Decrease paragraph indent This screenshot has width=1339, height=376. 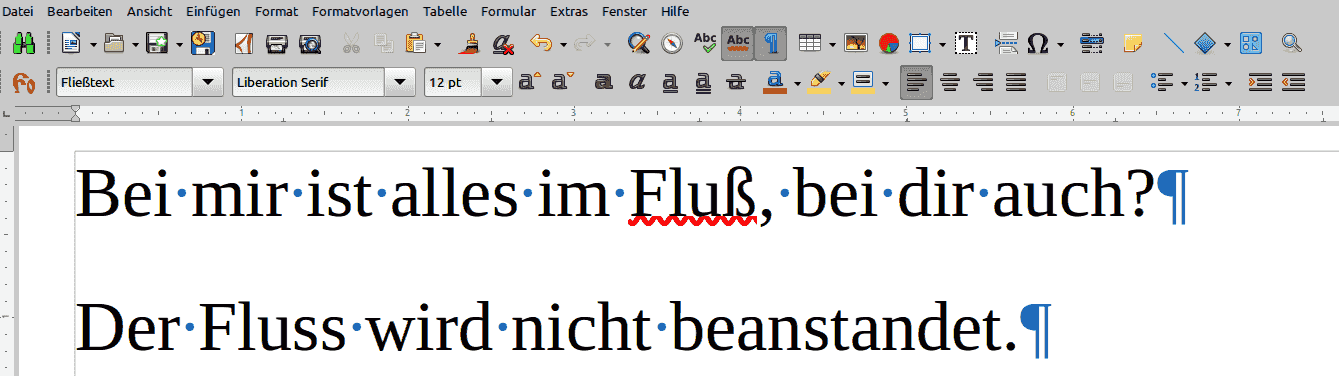[1294, 82]
